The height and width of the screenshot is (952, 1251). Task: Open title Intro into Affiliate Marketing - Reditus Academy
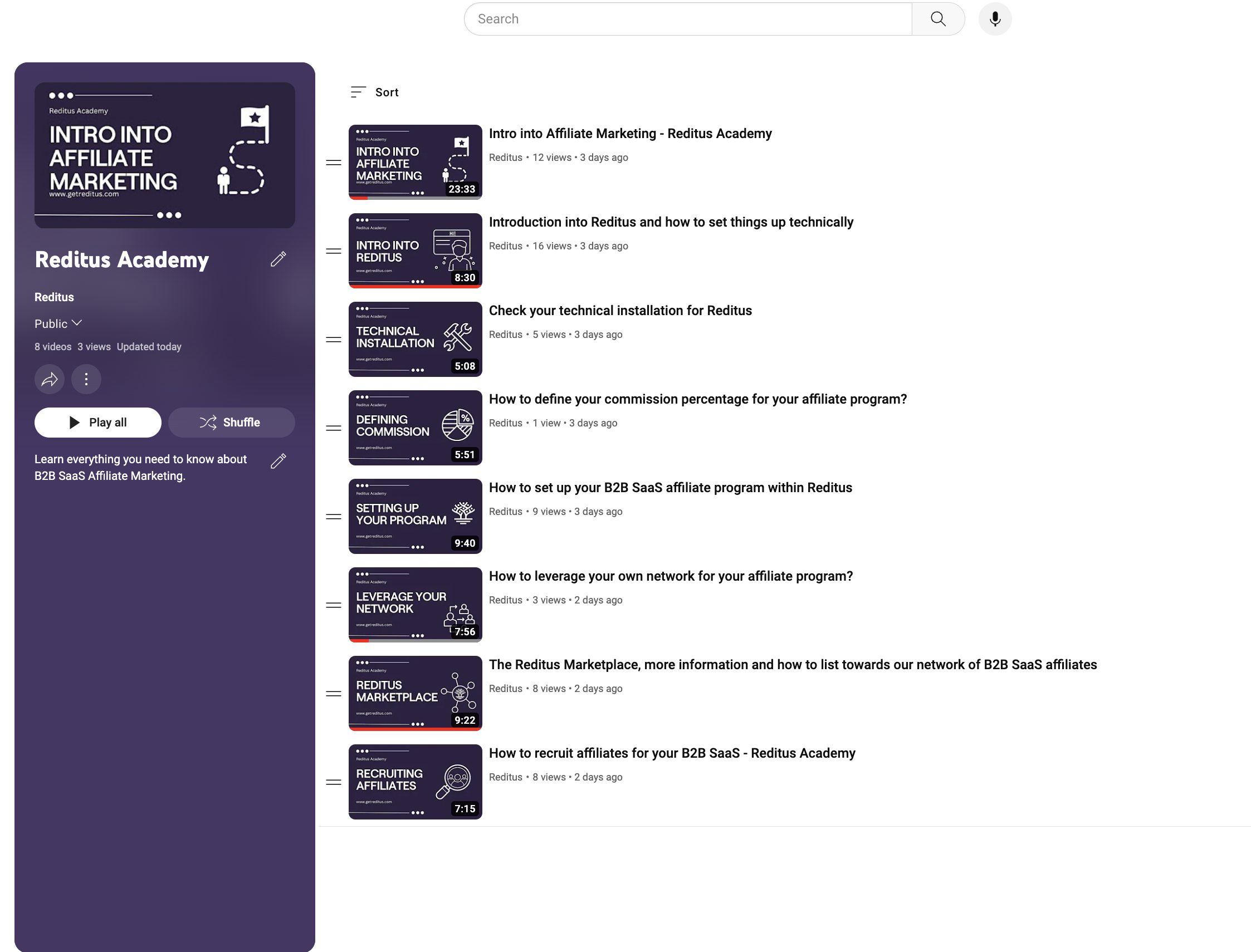[x=631, y=134]
